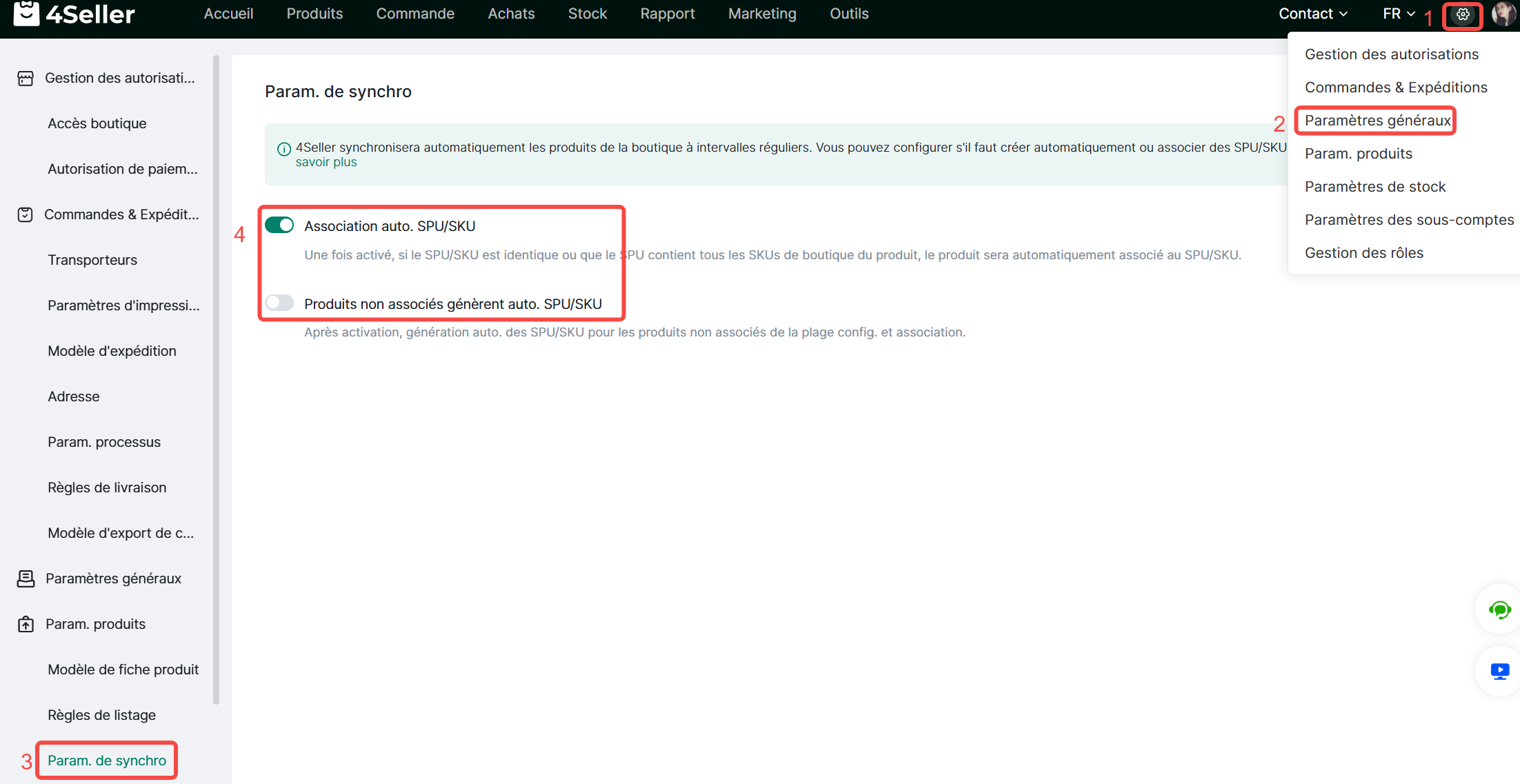Image resolution: width=1520 pixels, height=784 pixels.
Task: Click the Commandes & Expéditions sidebar icon
Action: pos(26,214)
